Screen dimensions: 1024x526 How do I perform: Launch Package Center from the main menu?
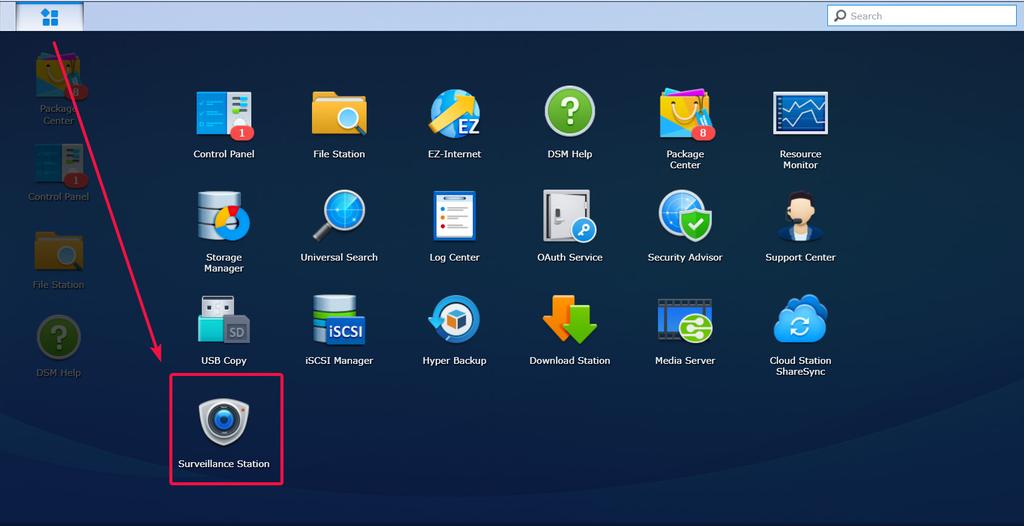pyautogui.click(x=685, y=114)
